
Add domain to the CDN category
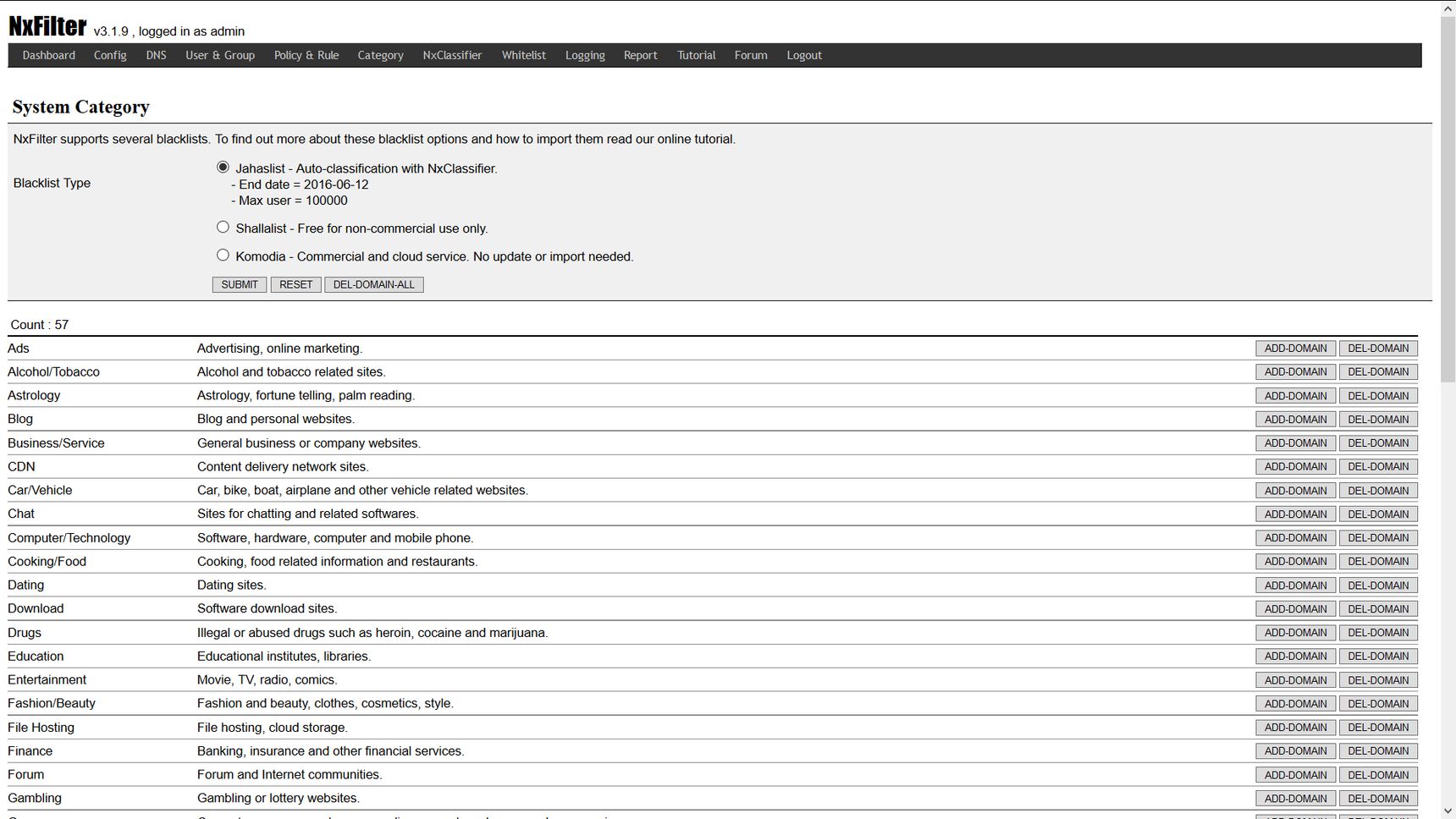click(x=1295, y=467)
